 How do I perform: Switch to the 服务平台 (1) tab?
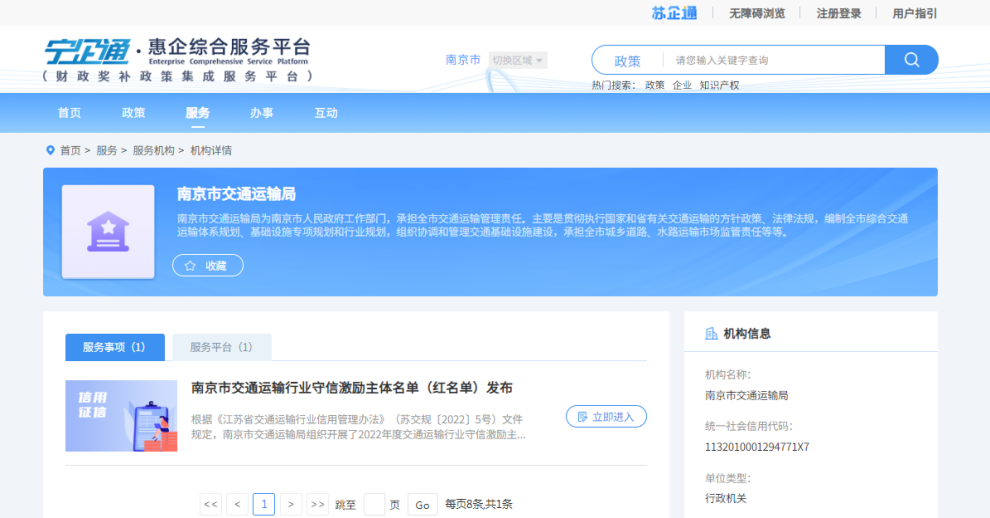(221, 347)
